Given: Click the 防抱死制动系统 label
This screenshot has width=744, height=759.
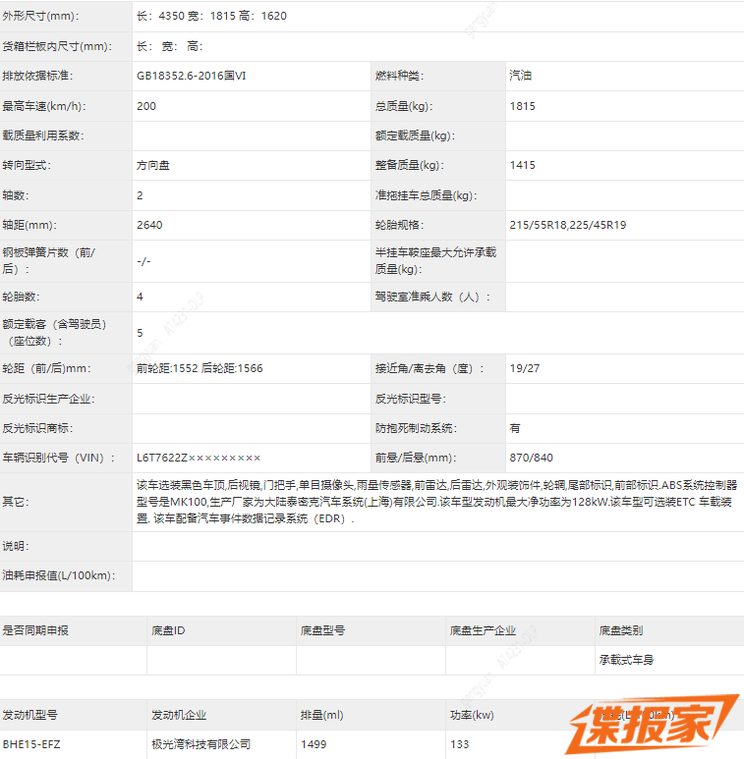Looking at the screenshot, I should (416, 428).
